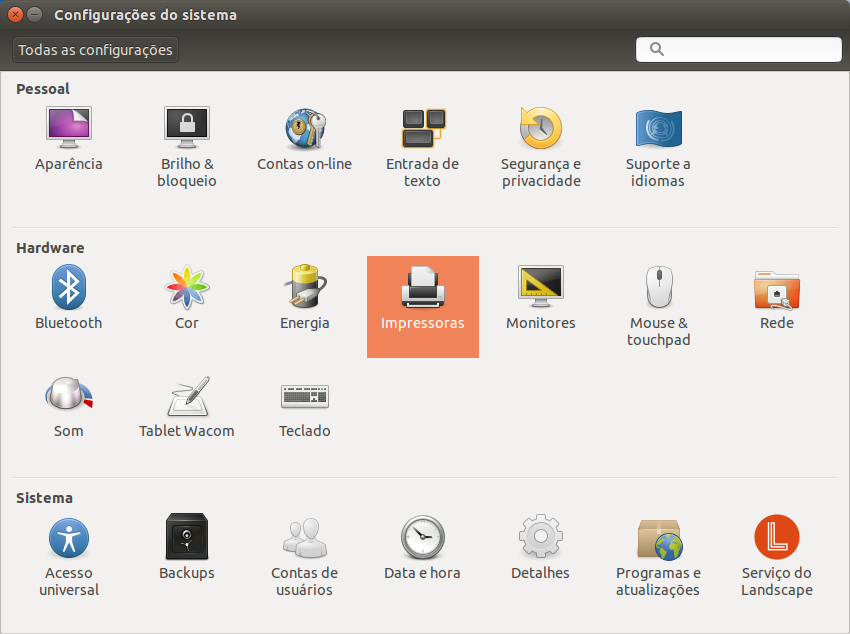
Task: Click the Todas as configurações button
Action: point(95,50)
